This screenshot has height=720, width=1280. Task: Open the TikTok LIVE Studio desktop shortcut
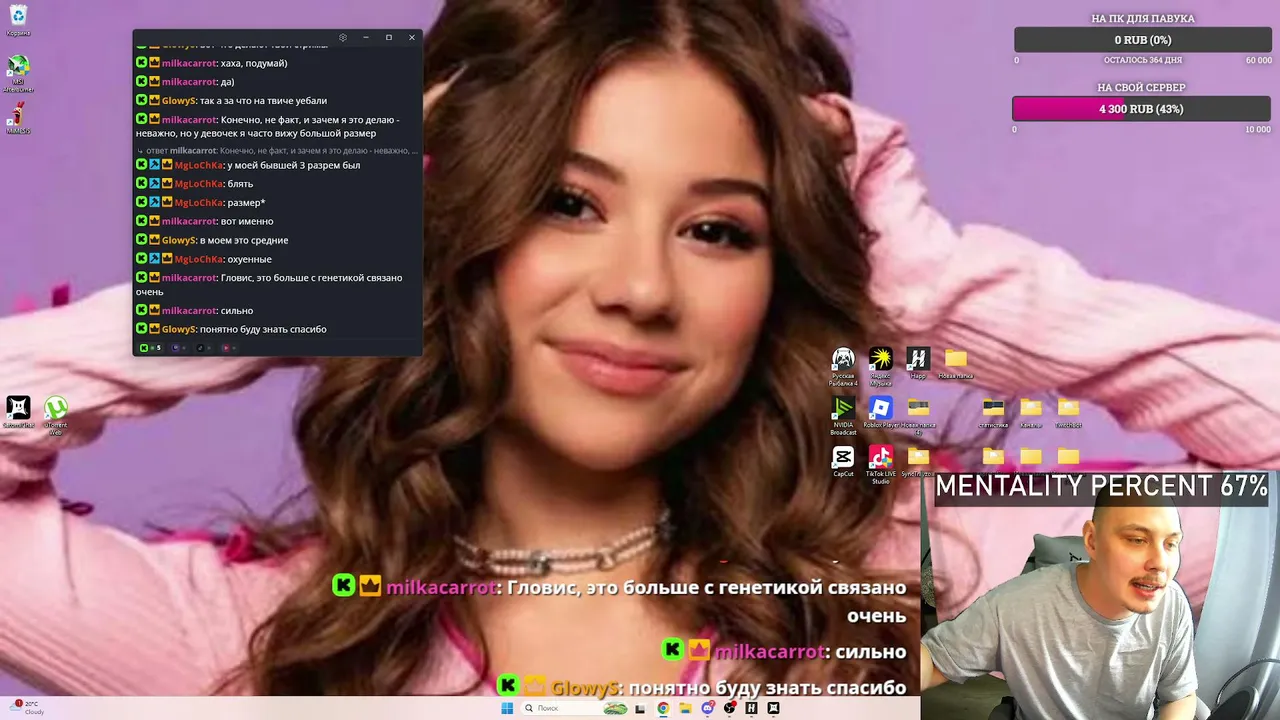tap(880, 464)
